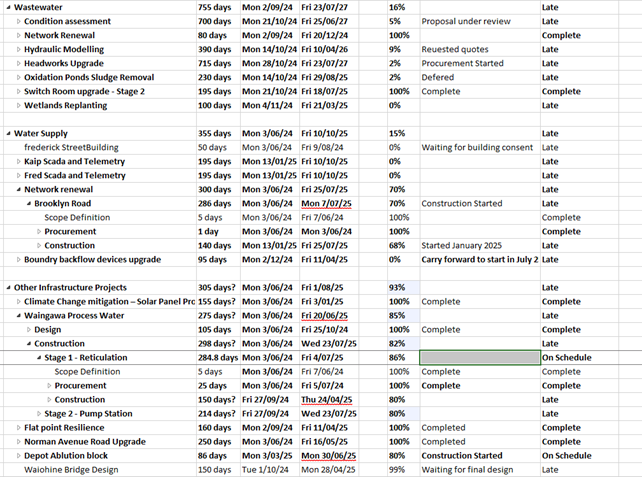This screenshot has height=477, width=642.
Task: Collapse the Water Supply summary task
Action: coord(9,133)
